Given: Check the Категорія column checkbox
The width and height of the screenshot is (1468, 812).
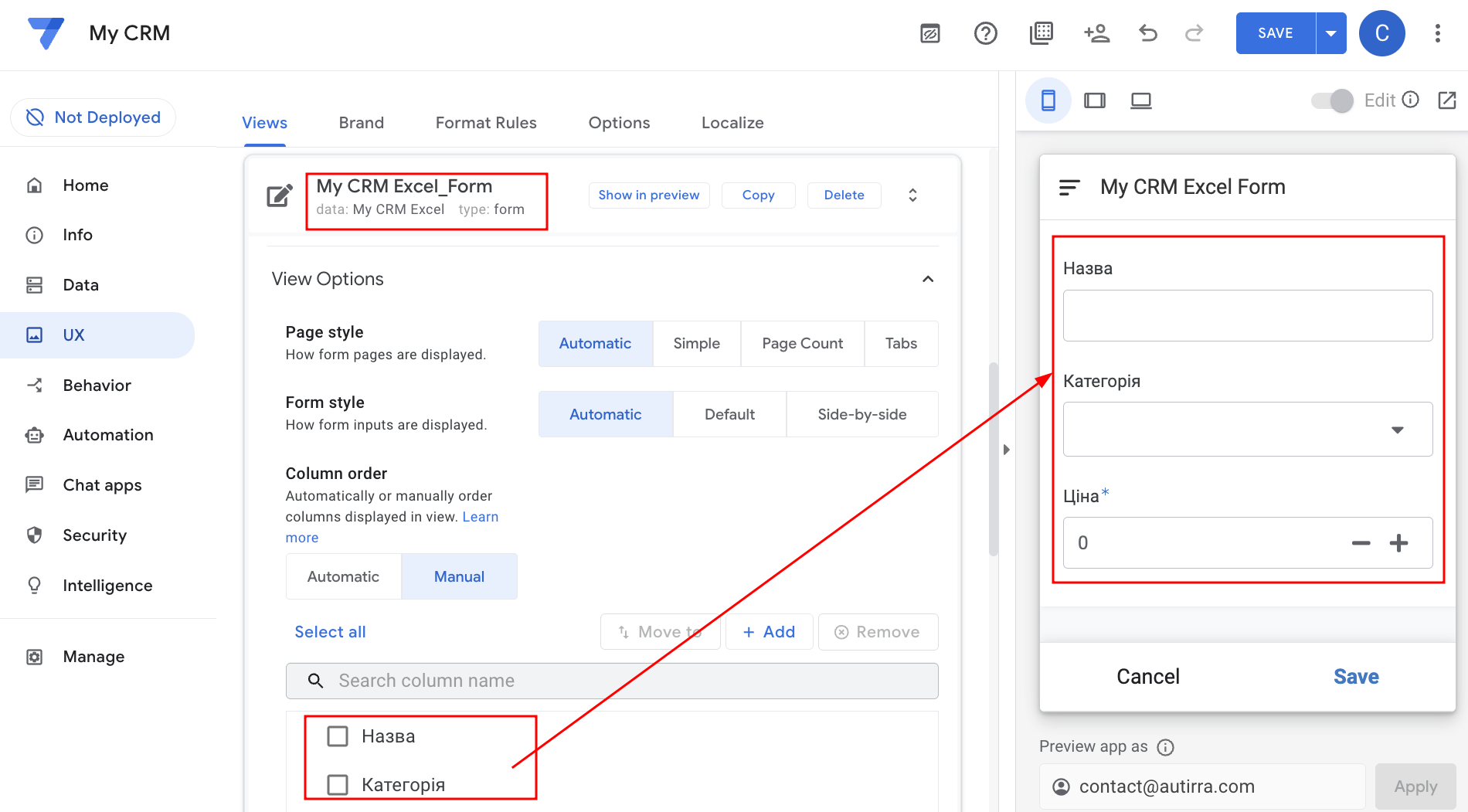Looking at the screenshot, I should click(x=338, y=785).
